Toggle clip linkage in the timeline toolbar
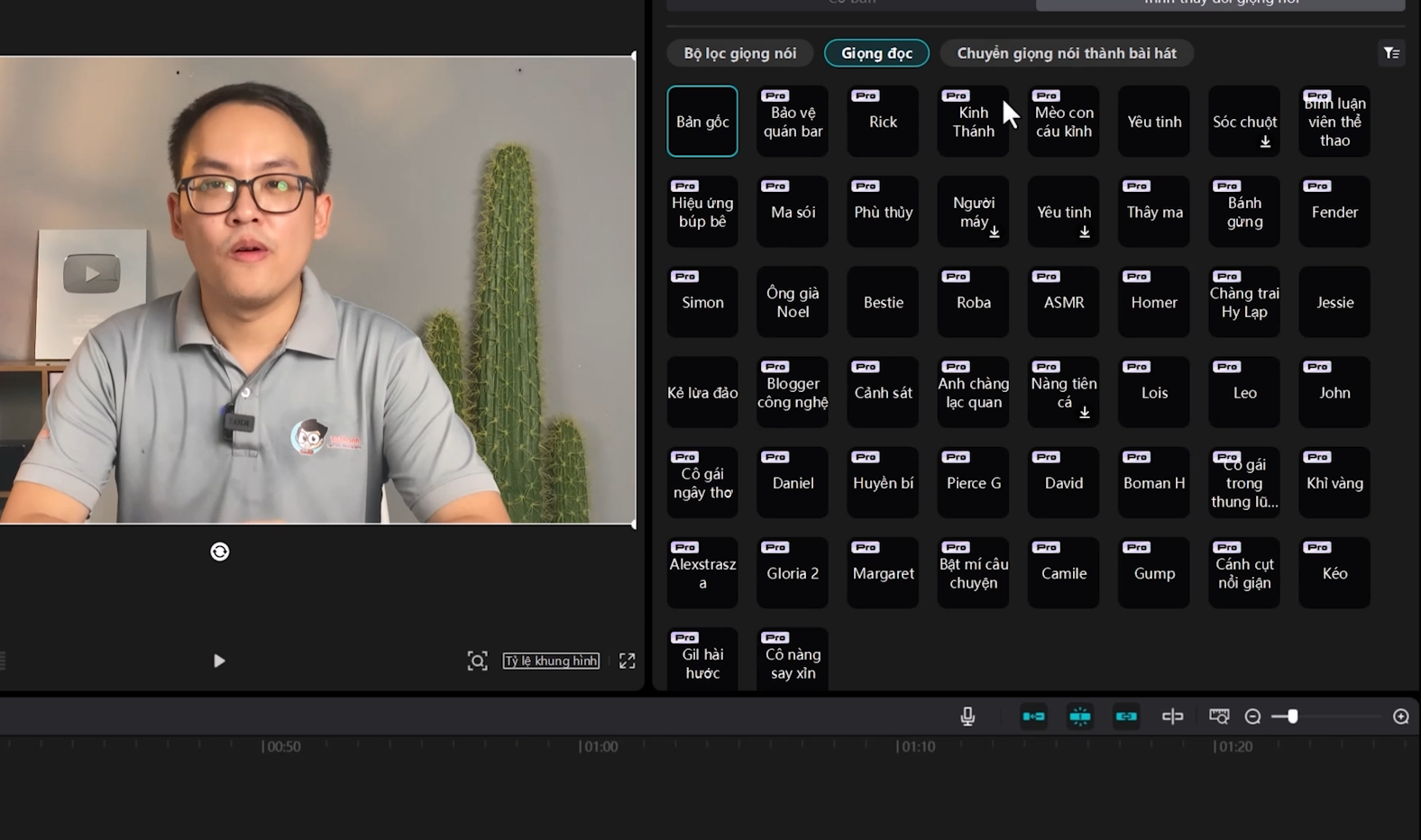 tap(1126, 717)
